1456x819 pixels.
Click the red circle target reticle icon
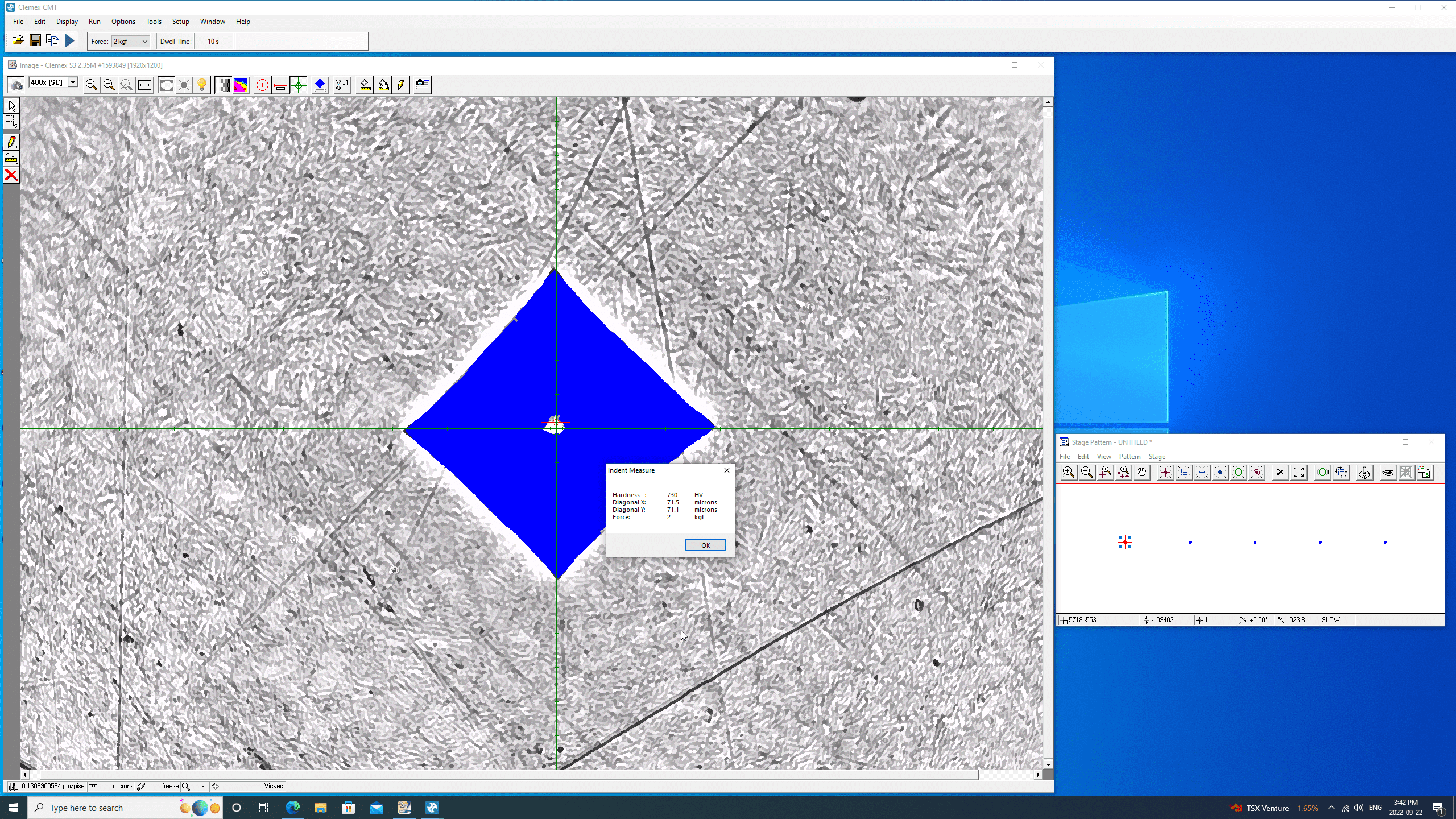click(x=262, y=85)
